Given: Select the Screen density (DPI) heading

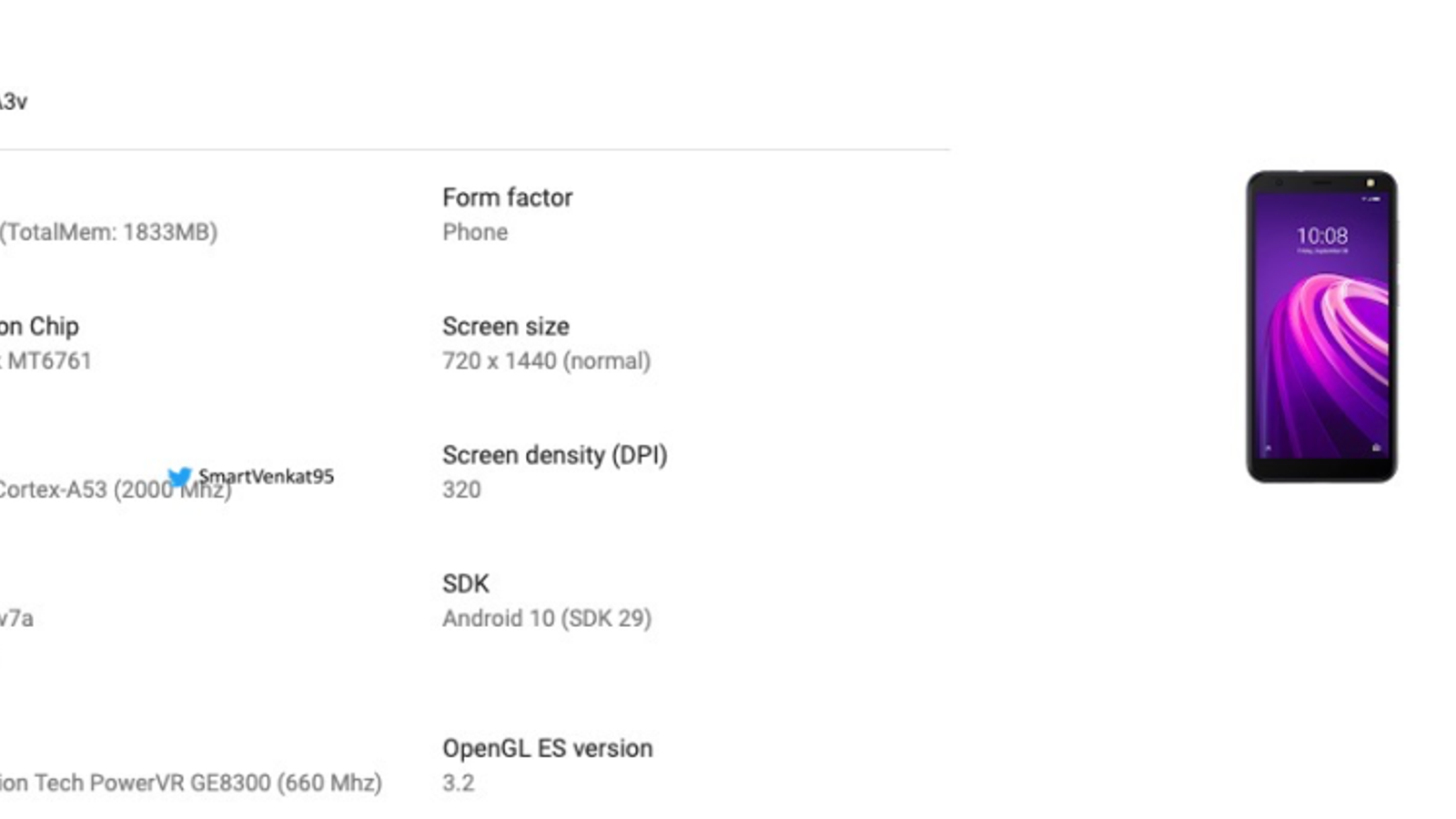Looking at the screenshot, I should click(554, 455).
